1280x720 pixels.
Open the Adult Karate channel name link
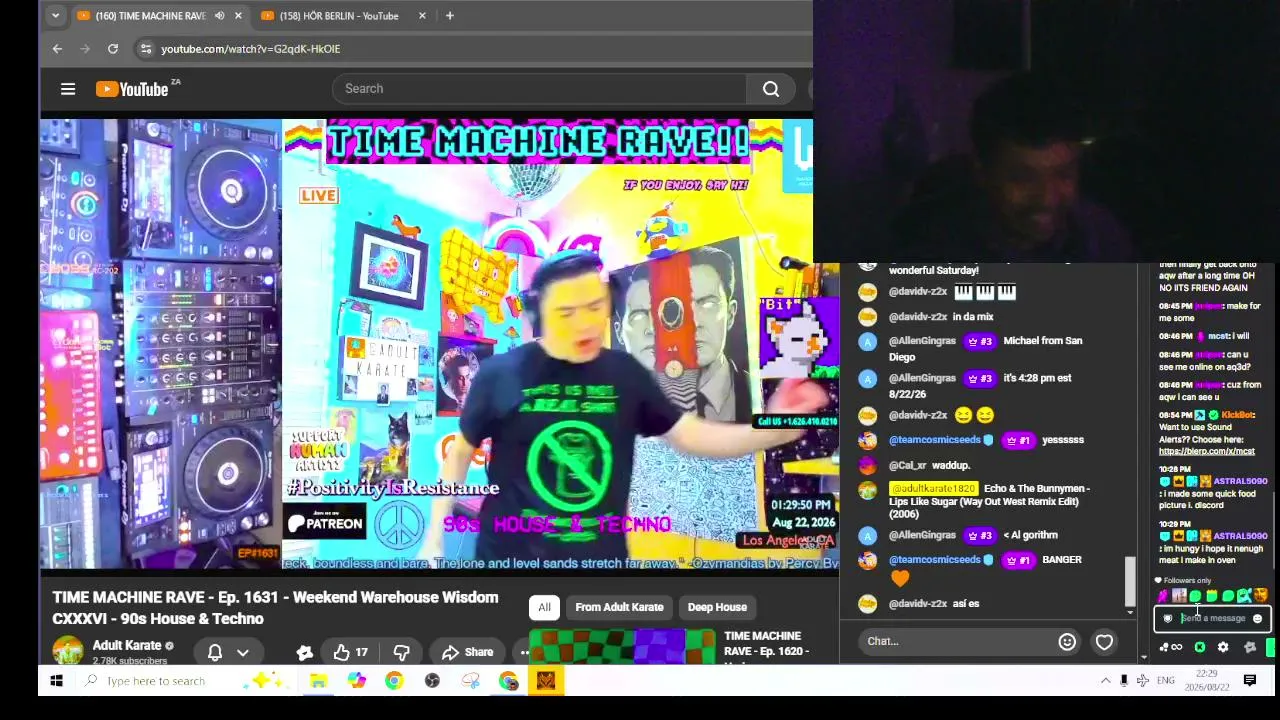[x=127, y=645]
